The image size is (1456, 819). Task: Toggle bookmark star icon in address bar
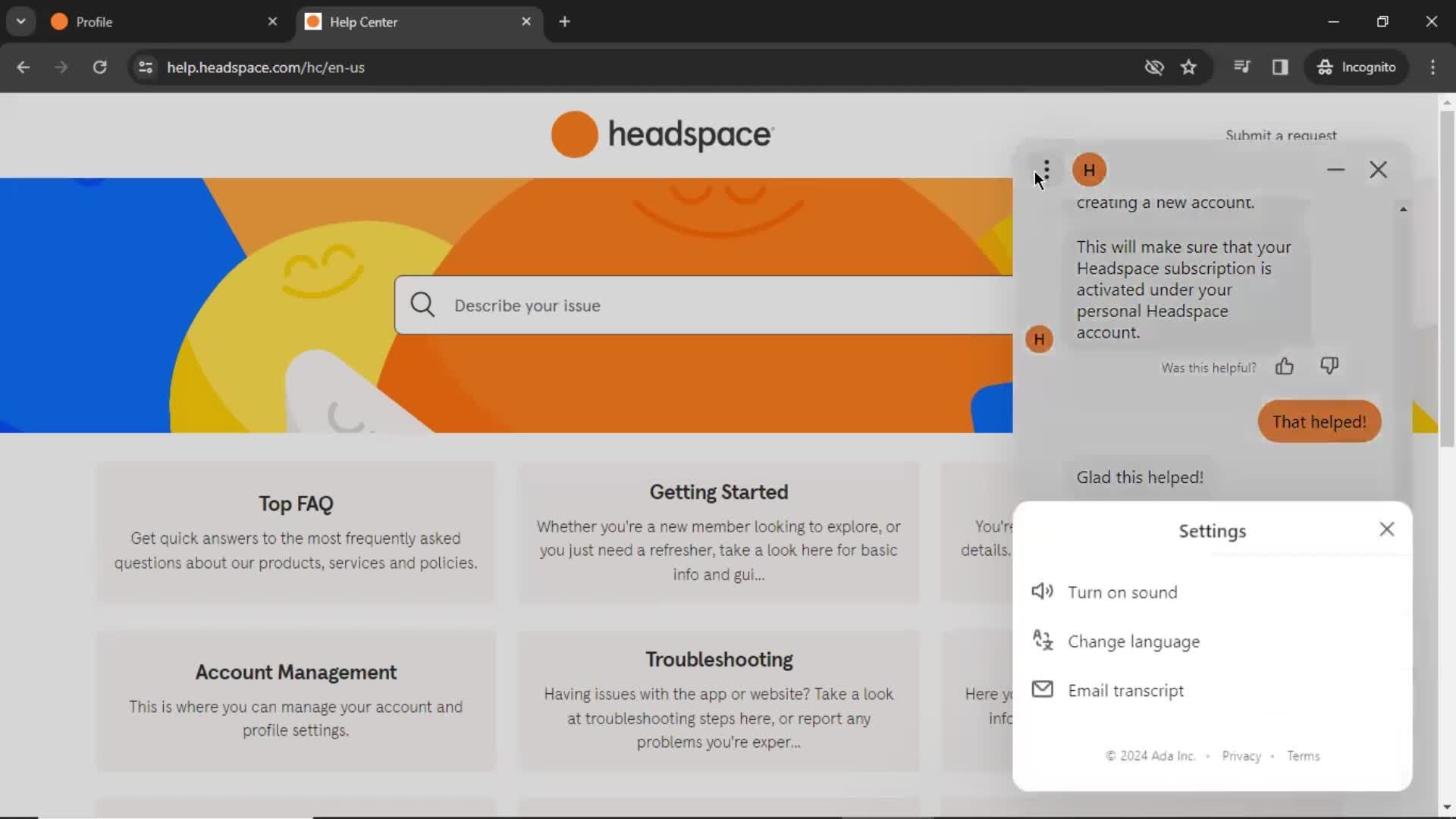pyautogui.click(x=1189, y=66)
